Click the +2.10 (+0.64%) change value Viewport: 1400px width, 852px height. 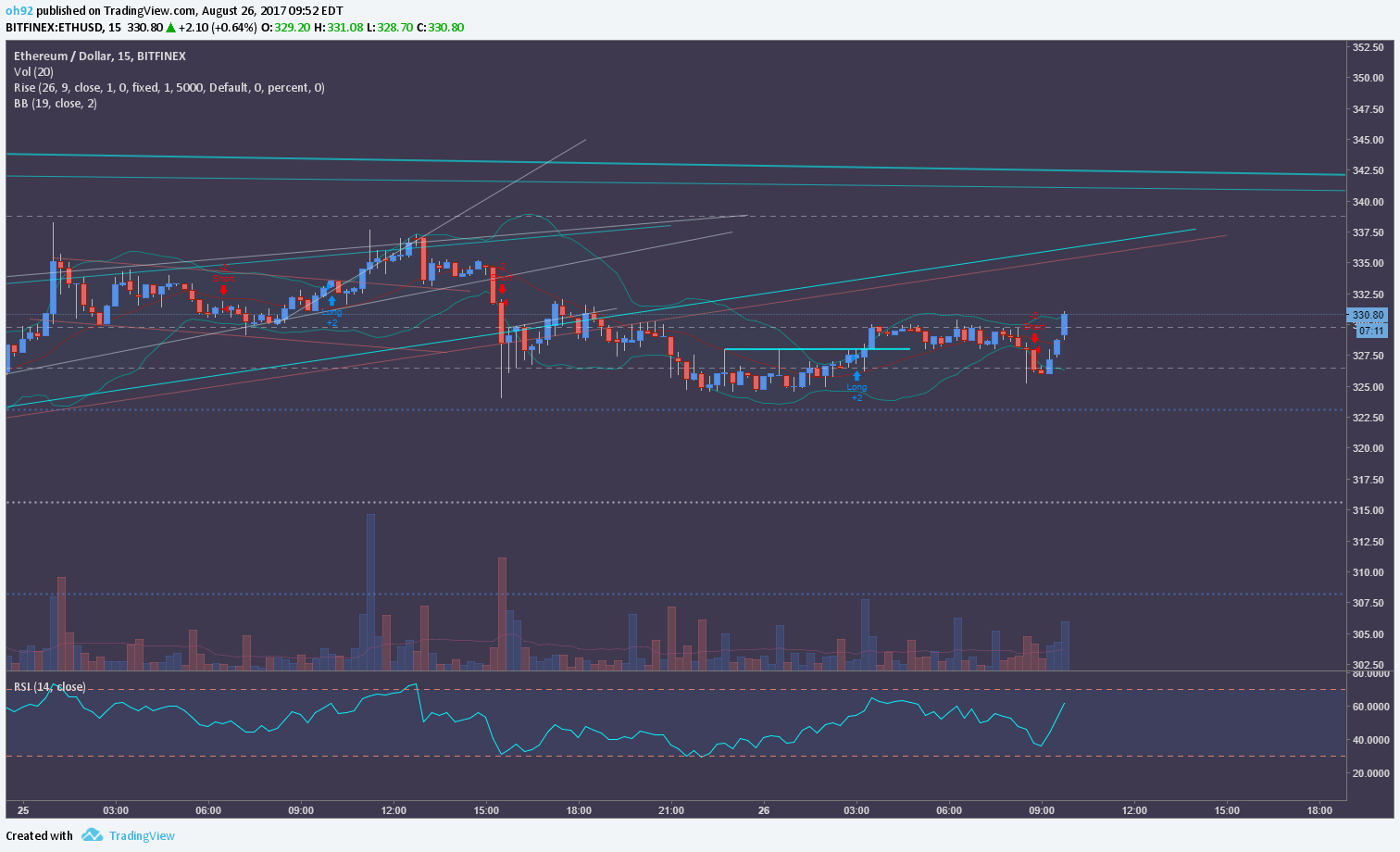click(x=218, y=27)
